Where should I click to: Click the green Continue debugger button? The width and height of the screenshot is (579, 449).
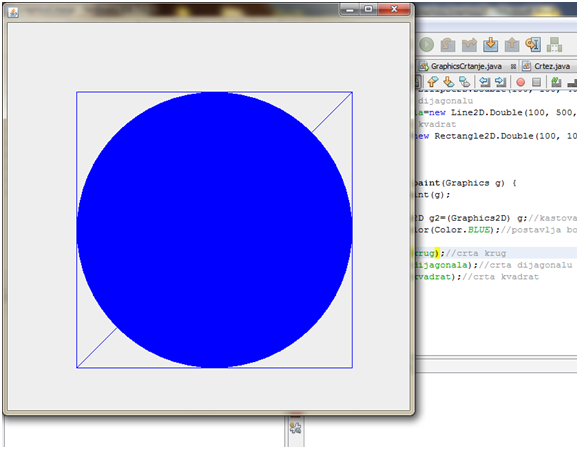426,45
